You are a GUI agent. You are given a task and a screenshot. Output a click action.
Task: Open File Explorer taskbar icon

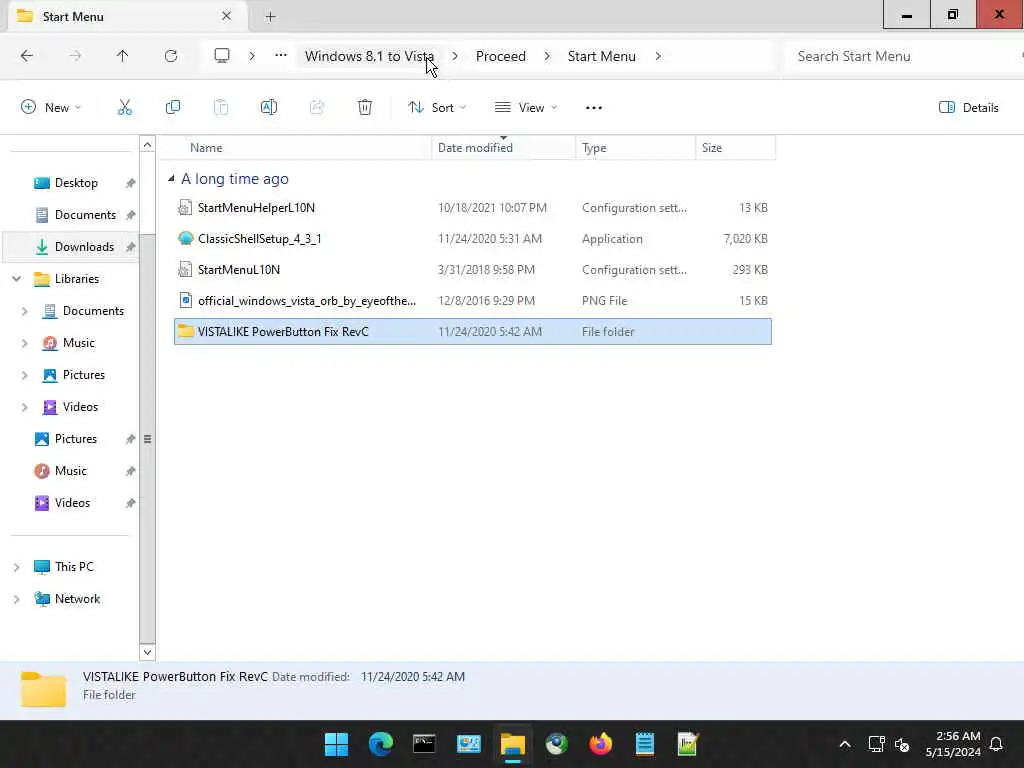513,744
